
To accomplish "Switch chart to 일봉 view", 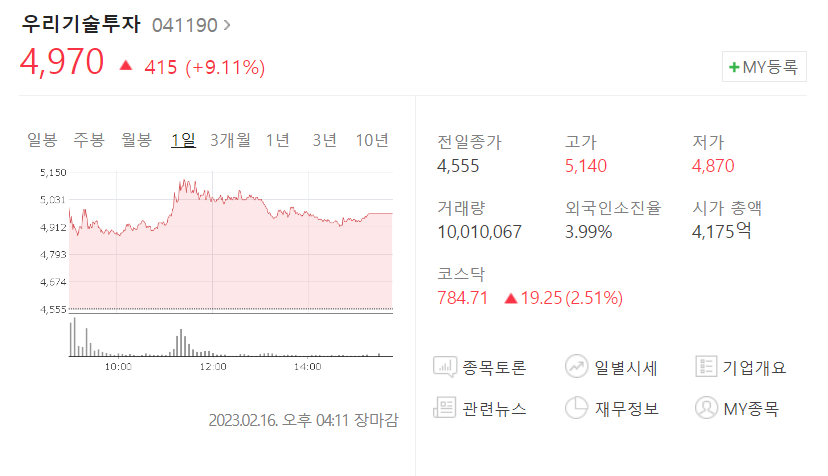I will pos(42,140).
